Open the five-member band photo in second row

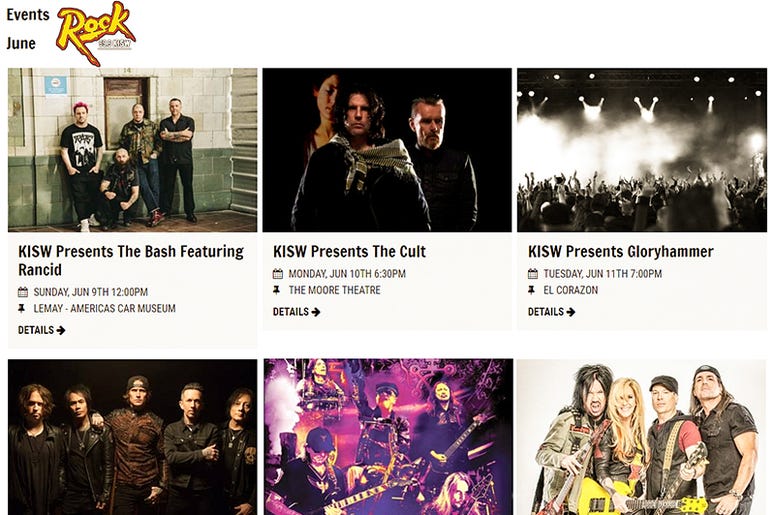tap(132, 437)
